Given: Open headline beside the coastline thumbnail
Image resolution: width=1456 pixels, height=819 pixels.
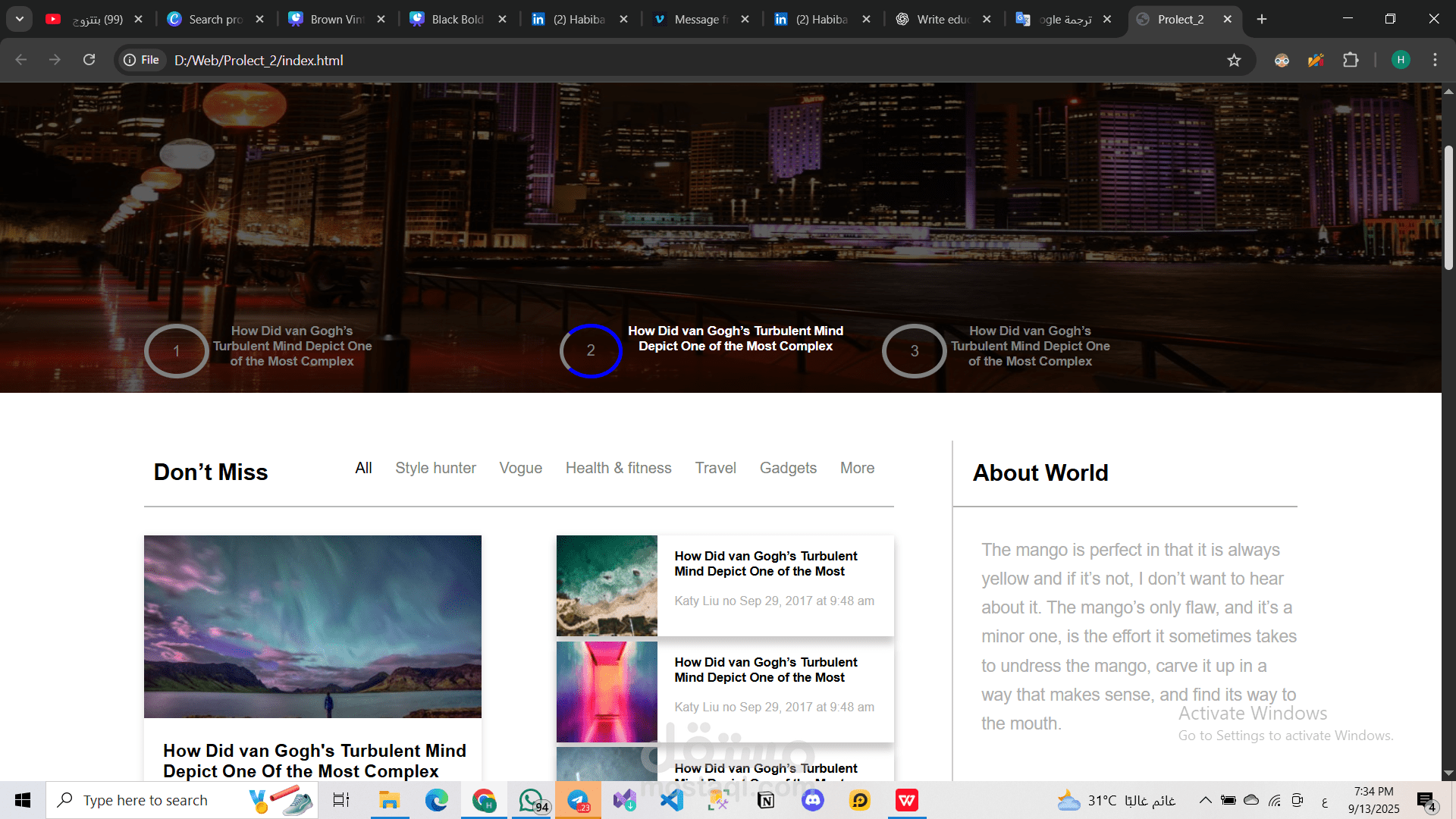Looking at the screenshot, I should click(x=766, y=563).
